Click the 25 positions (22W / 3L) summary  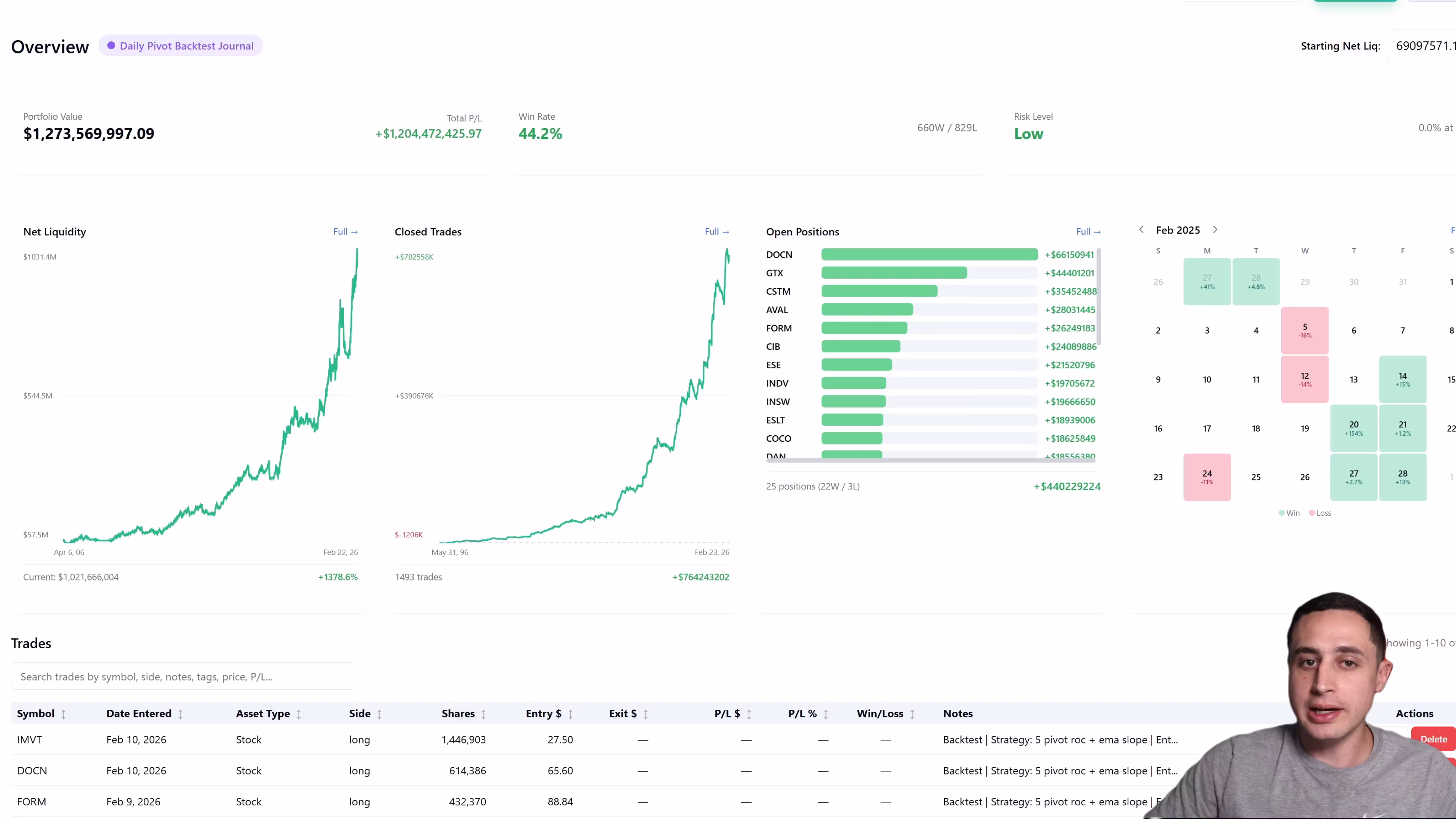(x=813, y=486)
